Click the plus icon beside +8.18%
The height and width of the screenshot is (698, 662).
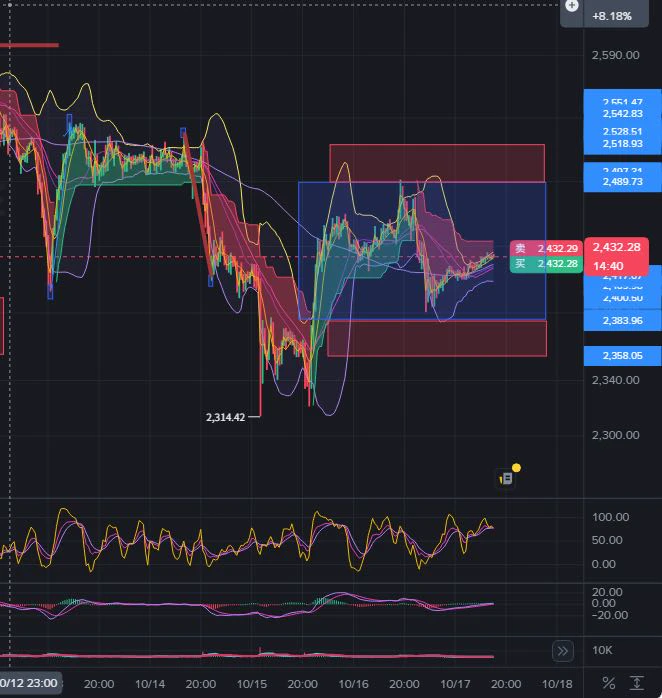[x=572, y=6]
